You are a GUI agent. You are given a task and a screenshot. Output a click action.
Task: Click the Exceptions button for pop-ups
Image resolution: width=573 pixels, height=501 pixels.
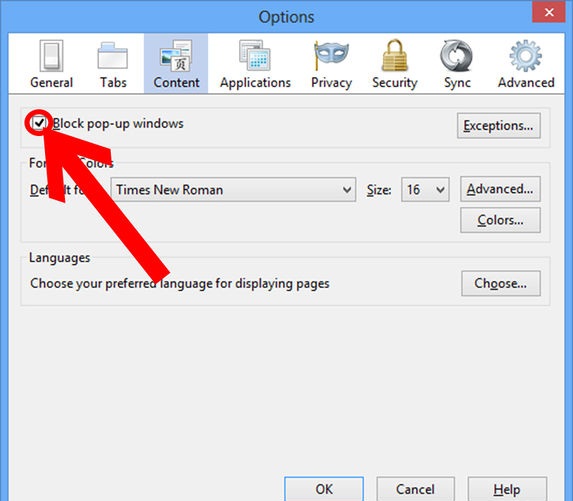coord(498,126)
